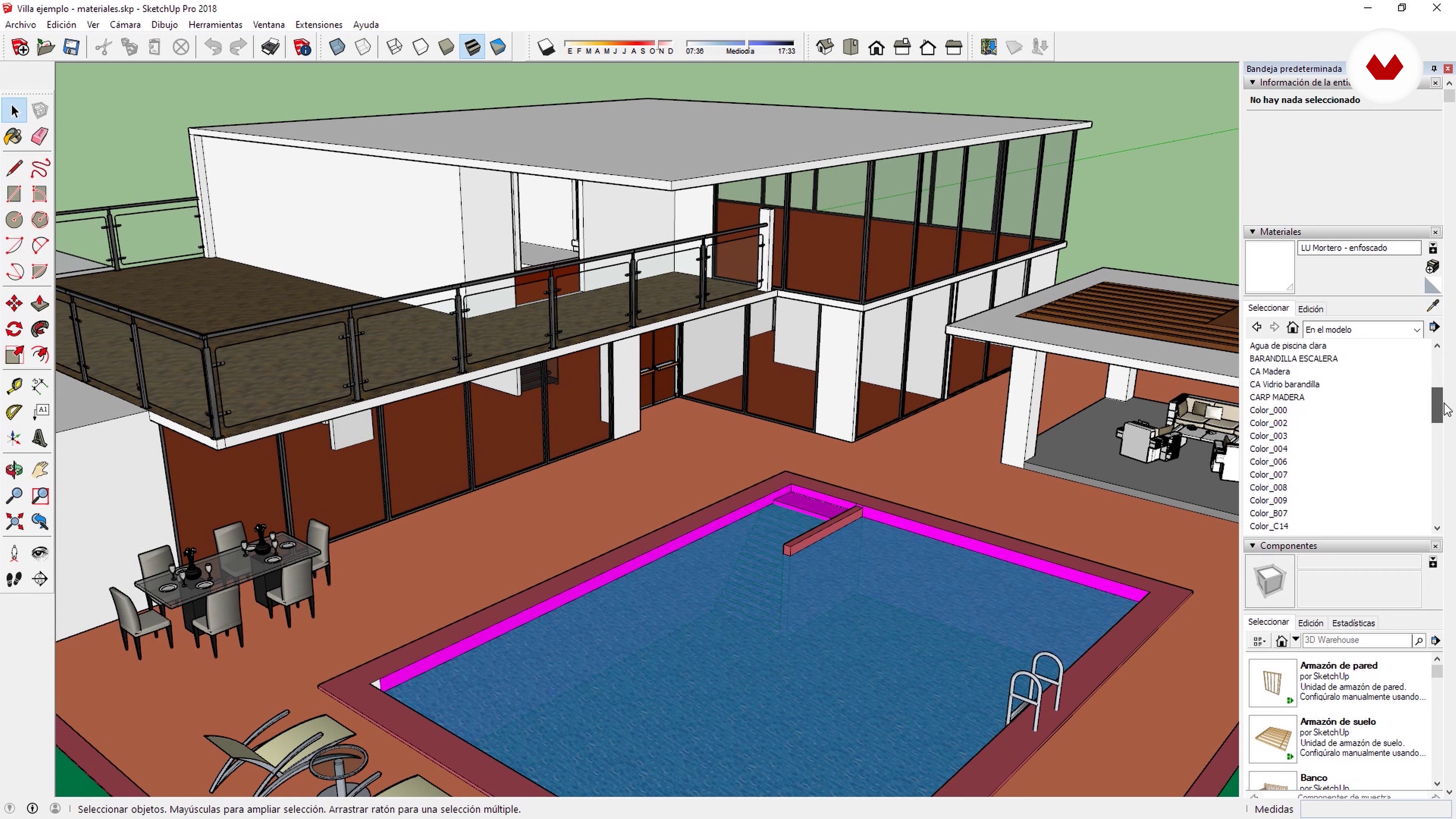Viewport: 1456px width, 819px height.
Task: Collapse the Componentes panel
Action: click(x=1252, y=546)
